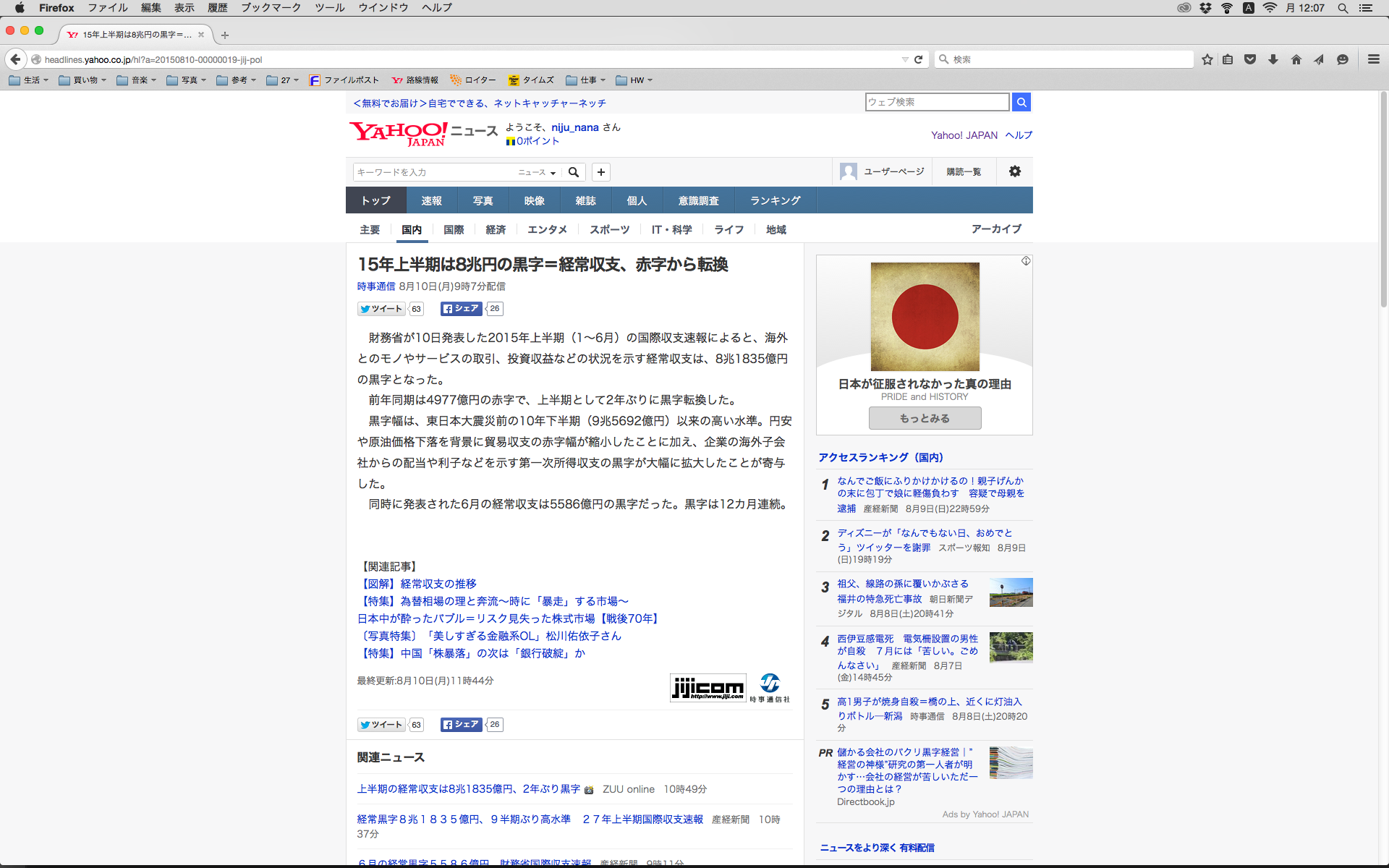Switch to the ランキング tab

(x=775, y=200)
